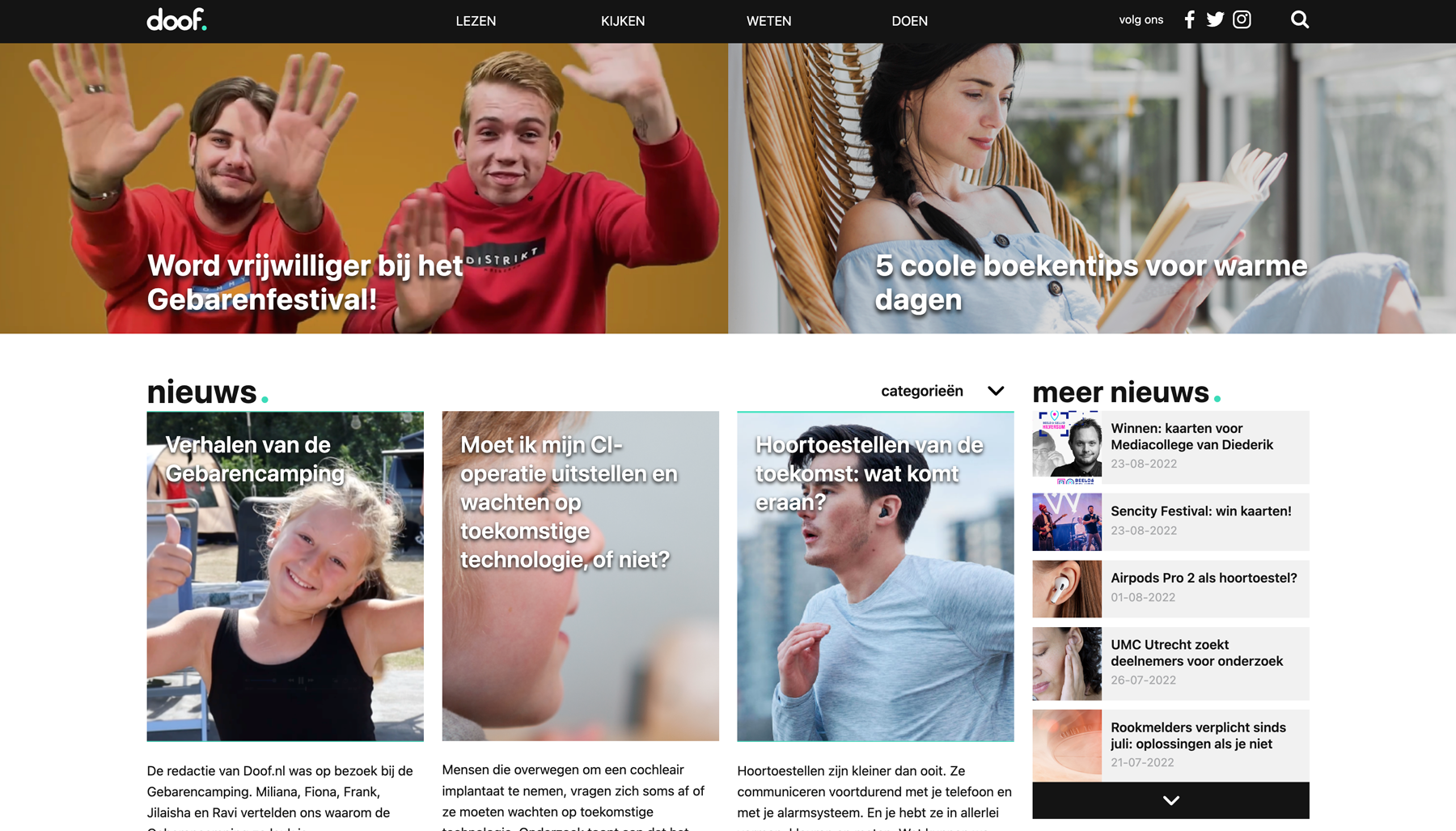
Task: Open '5 coole boekentips voor warme dagen' banner
Action: coord(1092,189)
